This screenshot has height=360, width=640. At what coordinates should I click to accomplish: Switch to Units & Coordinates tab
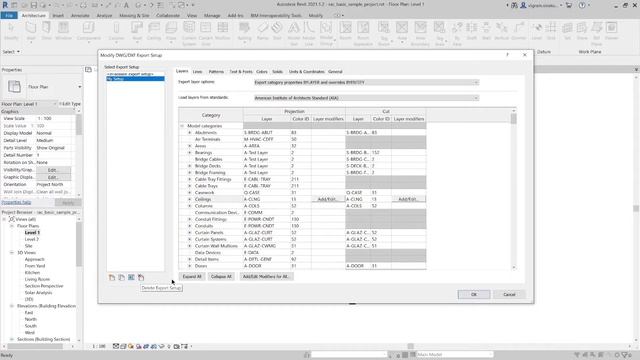point(307,72)
